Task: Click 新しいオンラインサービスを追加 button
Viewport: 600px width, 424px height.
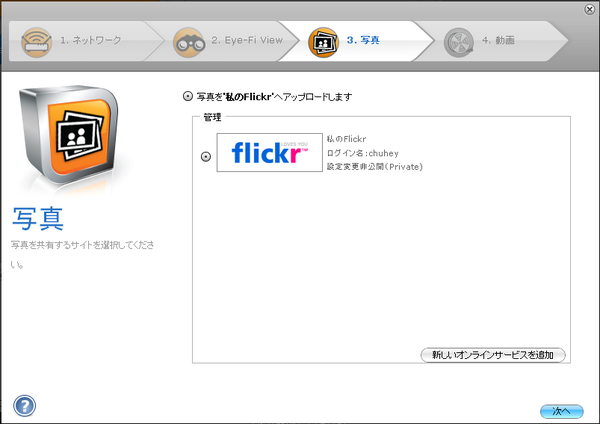Action: click(492, 355)
